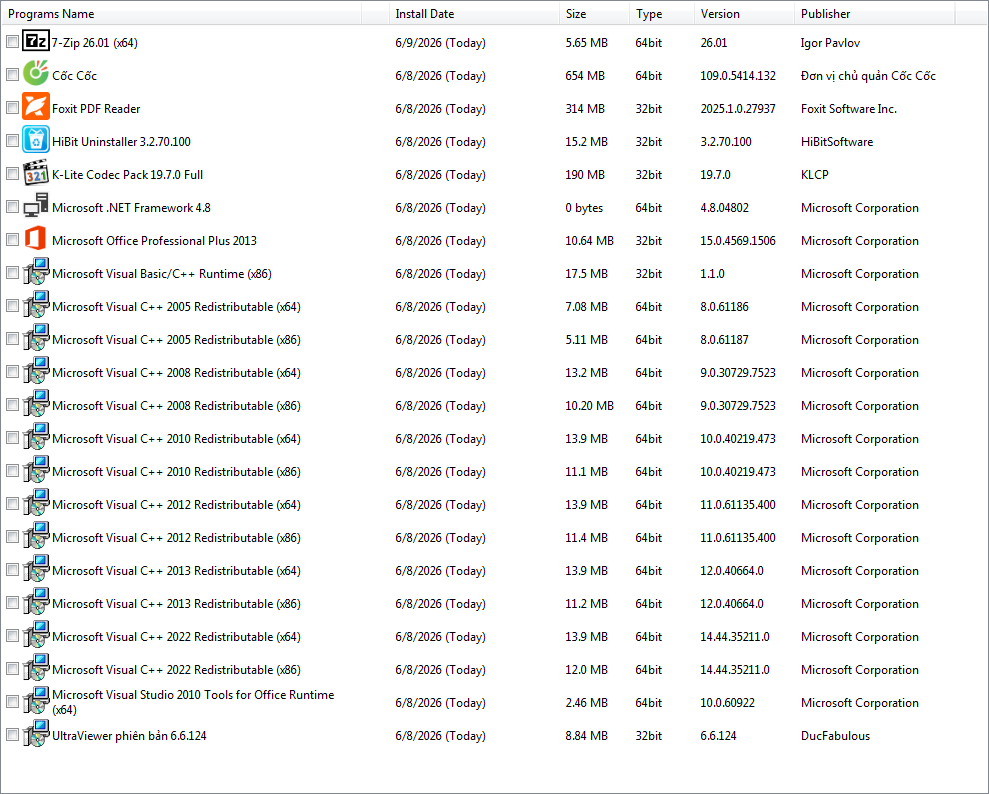The image size is (989, 794).
Task: Click version '10.0.60922' cell
Action: (x=727, y=703)
